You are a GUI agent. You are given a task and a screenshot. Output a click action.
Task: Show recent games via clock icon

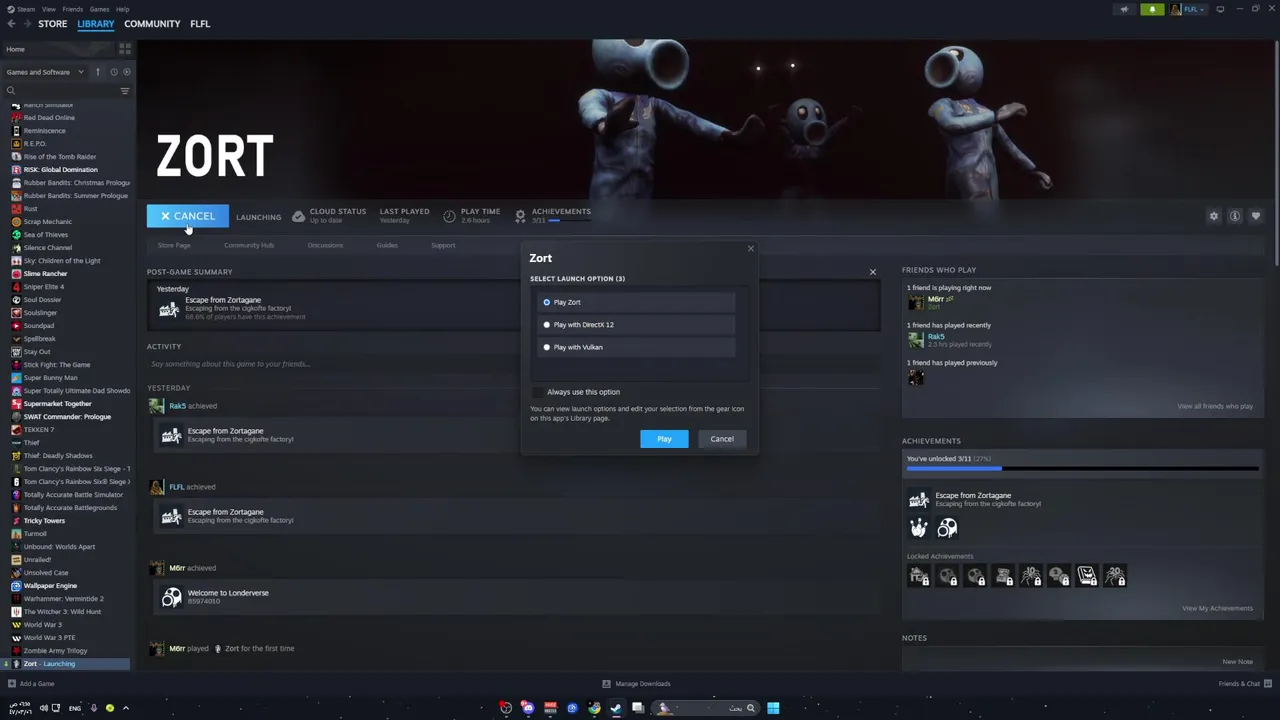tap(114, 72)
